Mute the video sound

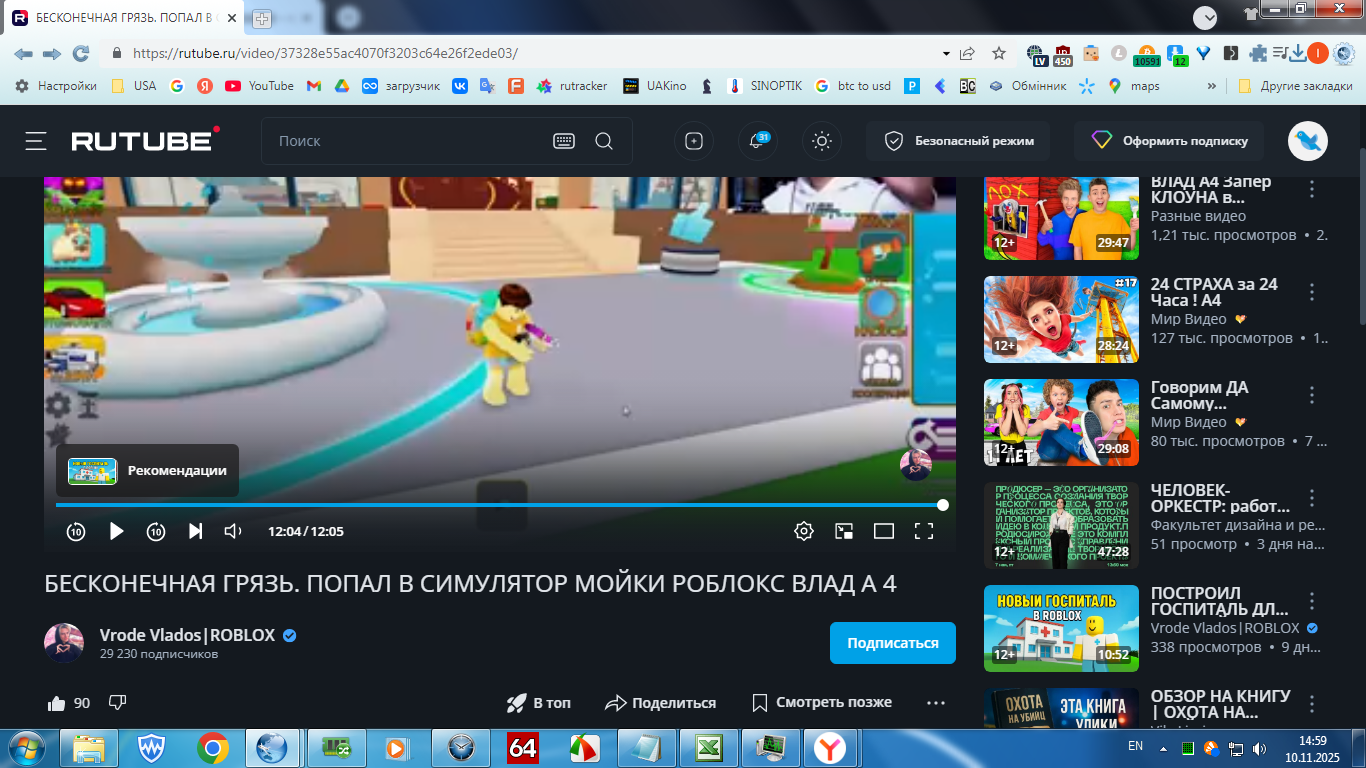233,531
